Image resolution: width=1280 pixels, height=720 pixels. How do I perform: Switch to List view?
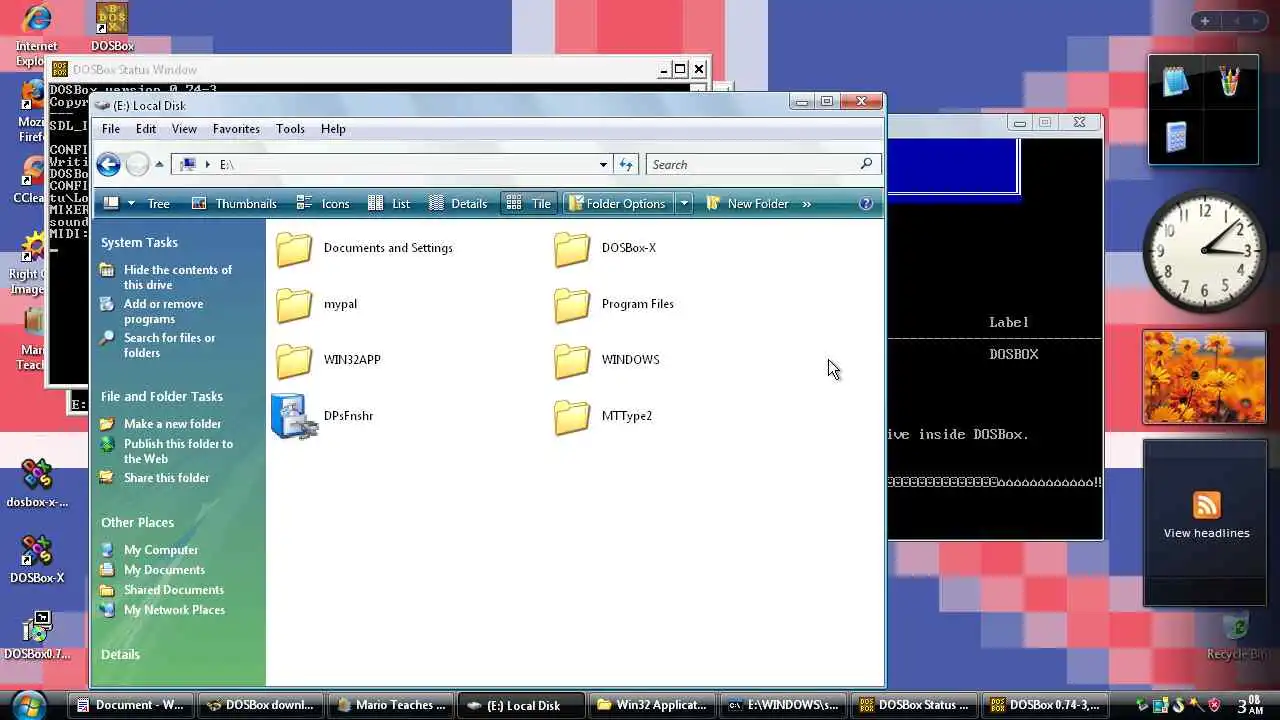(389, 203)
